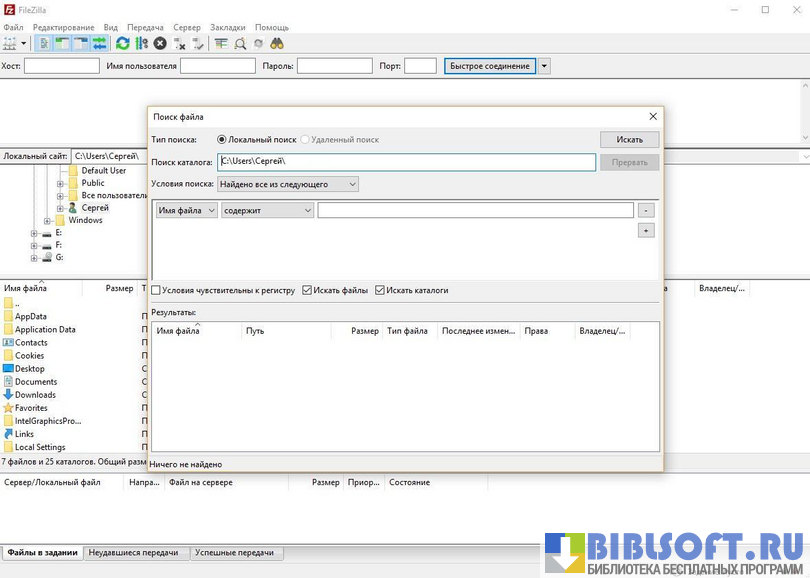Switch to Неудавшиеся передачи tab
The width and height of the screenshot is (810, 578).
click(134, 553)
